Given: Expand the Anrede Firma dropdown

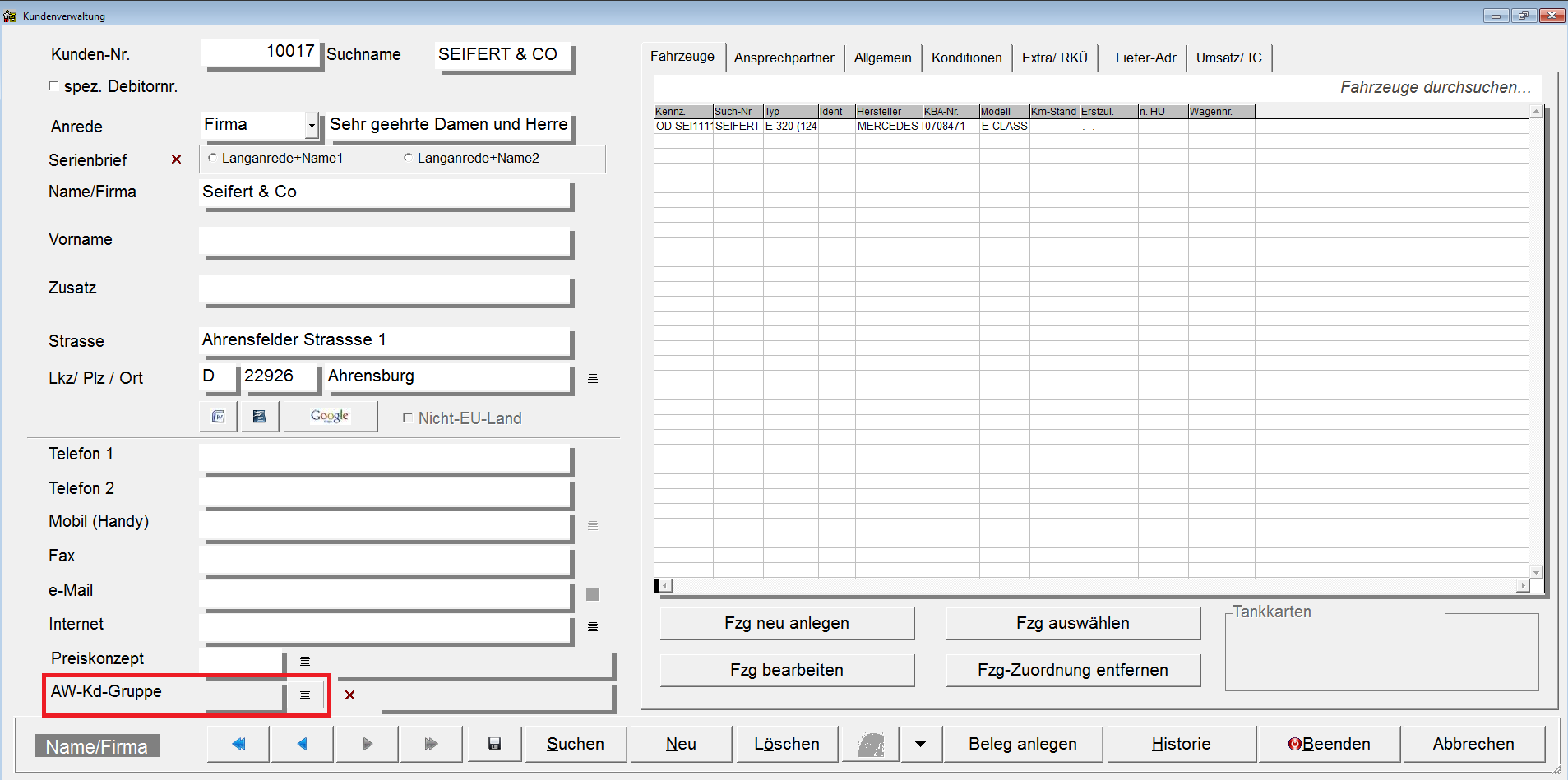Looking at the screenshot, I should pos(312,126).
